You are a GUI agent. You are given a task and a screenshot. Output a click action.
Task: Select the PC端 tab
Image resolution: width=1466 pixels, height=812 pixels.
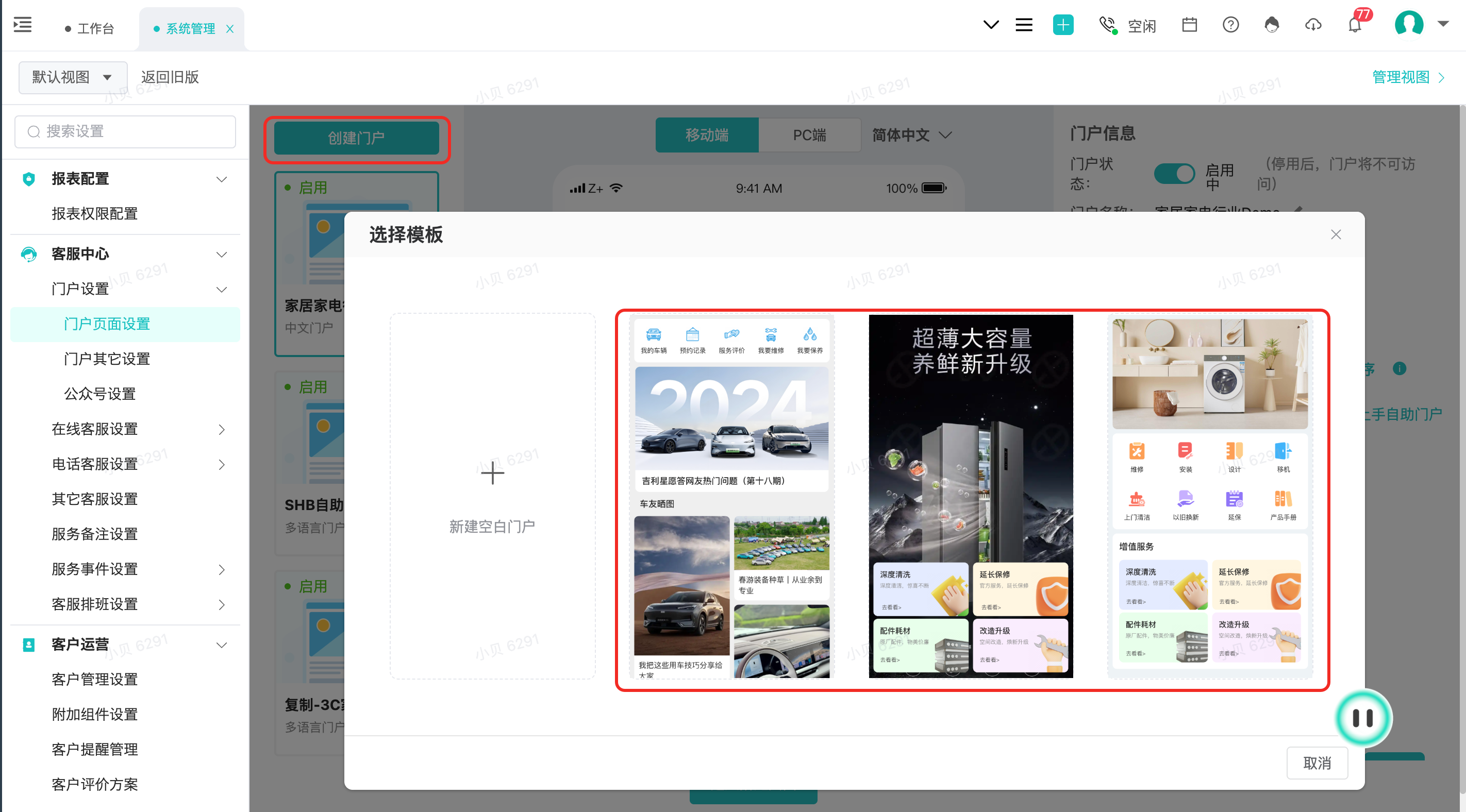[809, 136]
